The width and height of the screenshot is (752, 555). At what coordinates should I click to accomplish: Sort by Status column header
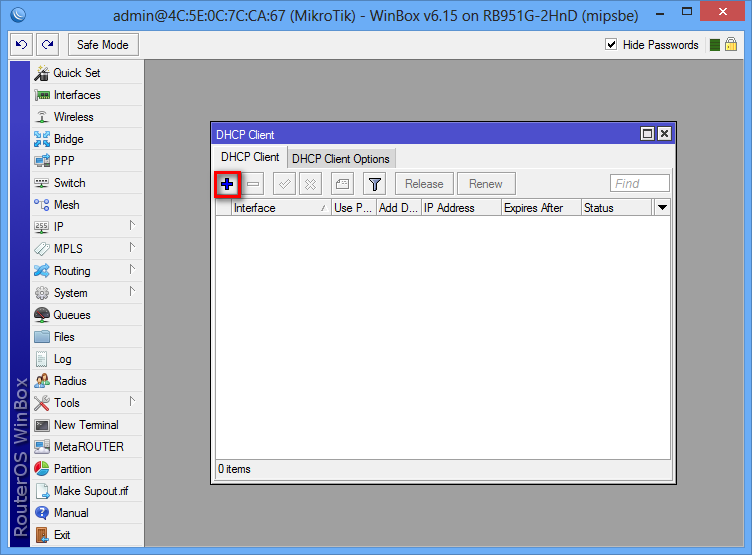(x=617, y=208)
